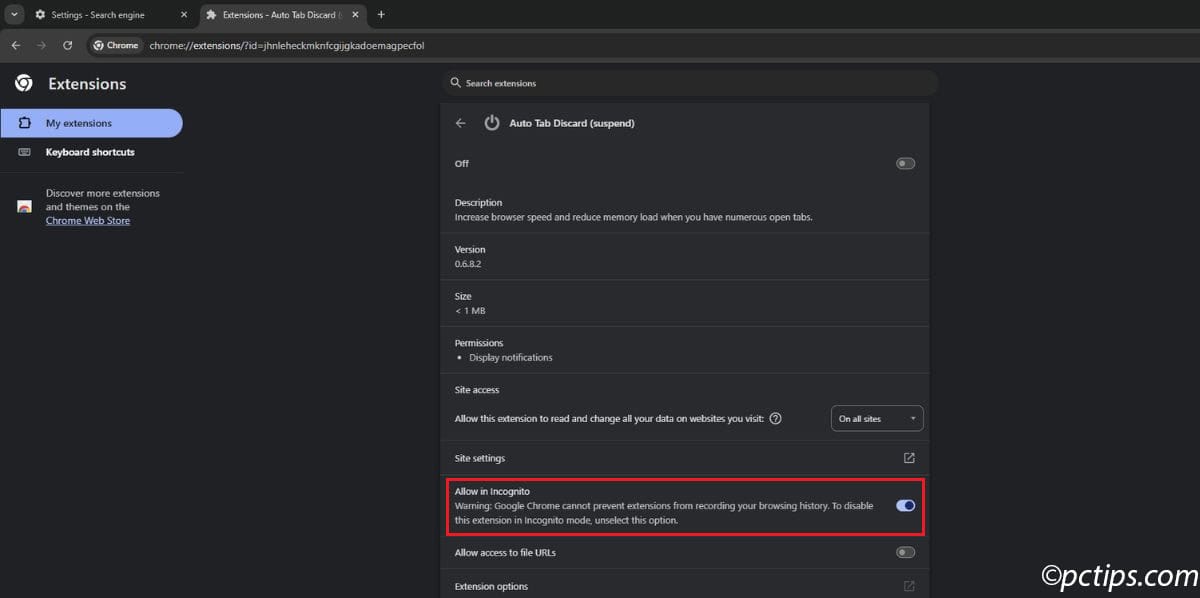Click the magnifier icon in Search extensions
The width and height of the screenshot is (1200, 598).
[x=456, y=83]
